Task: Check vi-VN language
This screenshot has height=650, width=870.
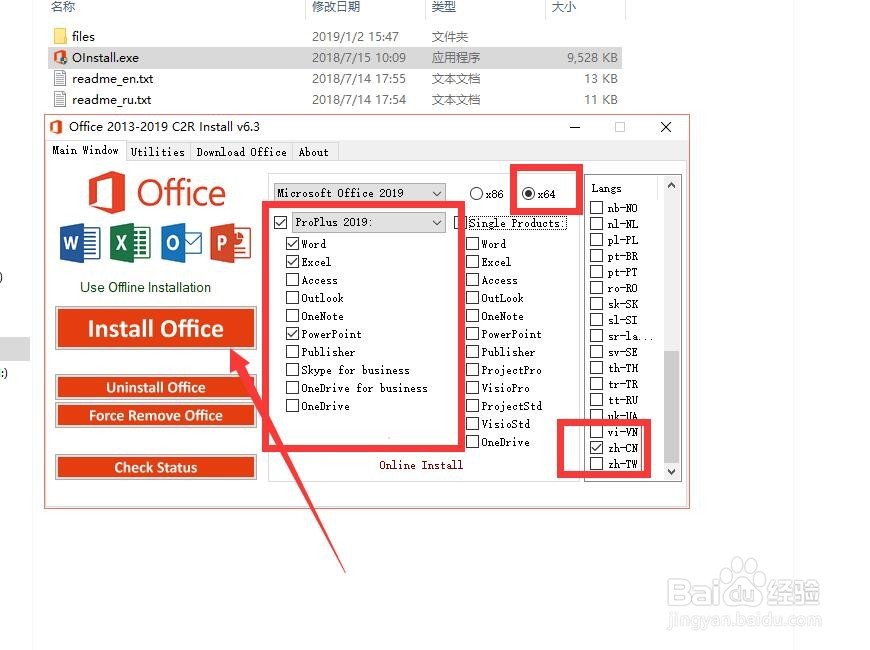Action: [596, 431]
